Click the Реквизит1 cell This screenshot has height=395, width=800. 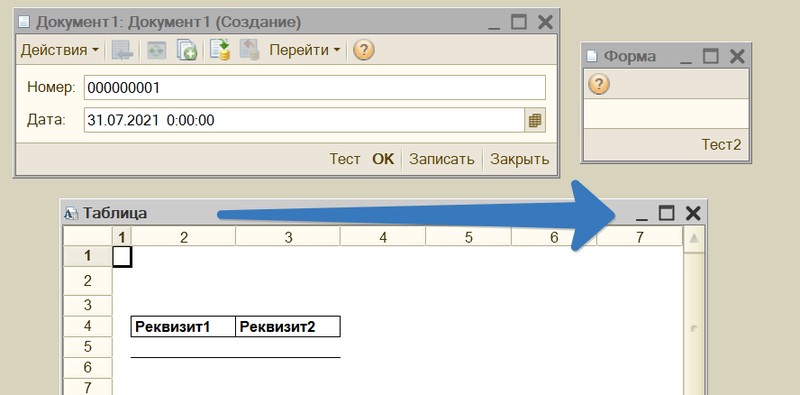183,327
